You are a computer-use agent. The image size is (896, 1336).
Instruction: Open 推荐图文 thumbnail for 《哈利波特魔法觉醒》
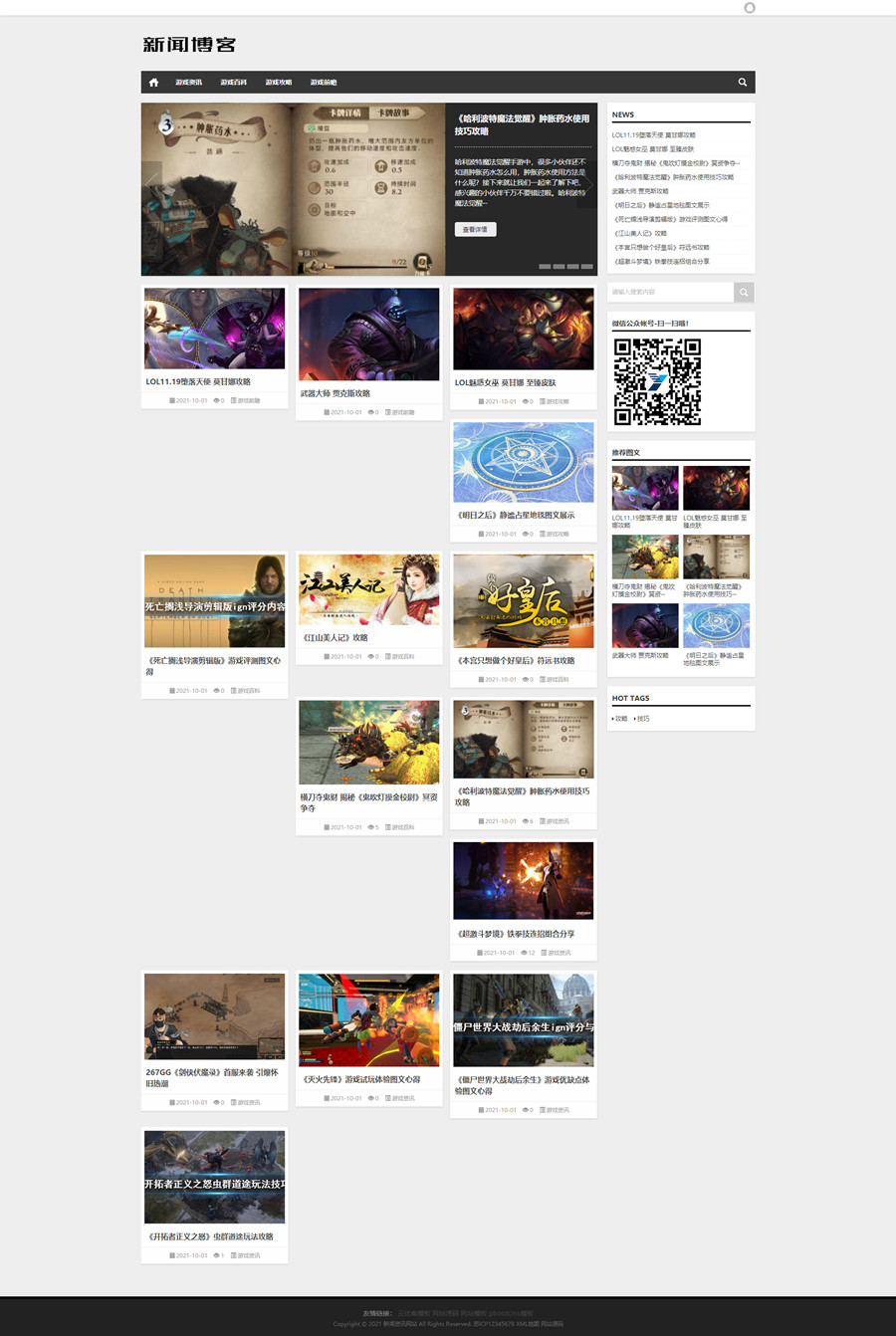(716, 557)
